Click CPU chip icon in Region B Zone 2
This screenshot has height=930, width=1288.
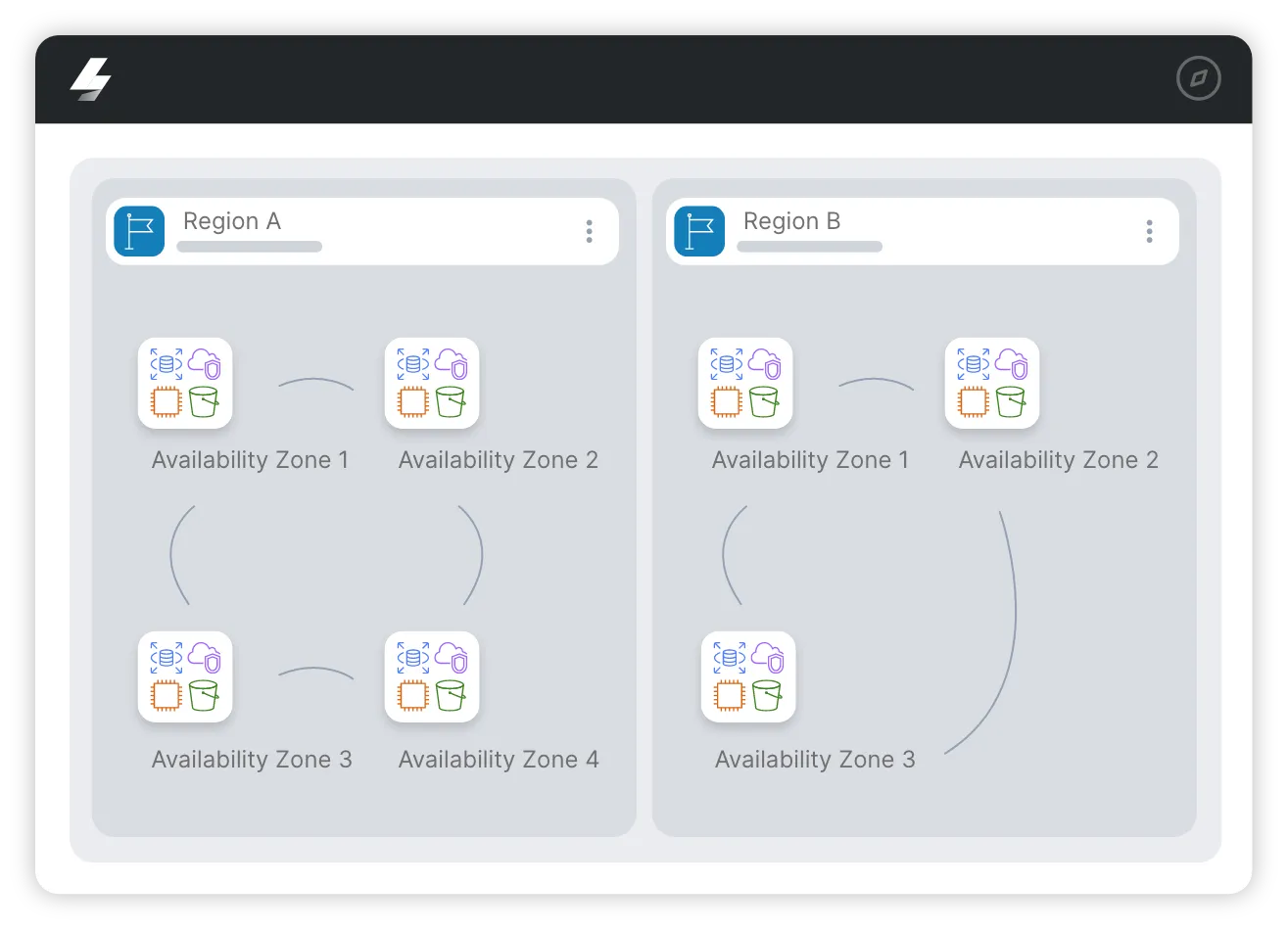click(974, 401)
